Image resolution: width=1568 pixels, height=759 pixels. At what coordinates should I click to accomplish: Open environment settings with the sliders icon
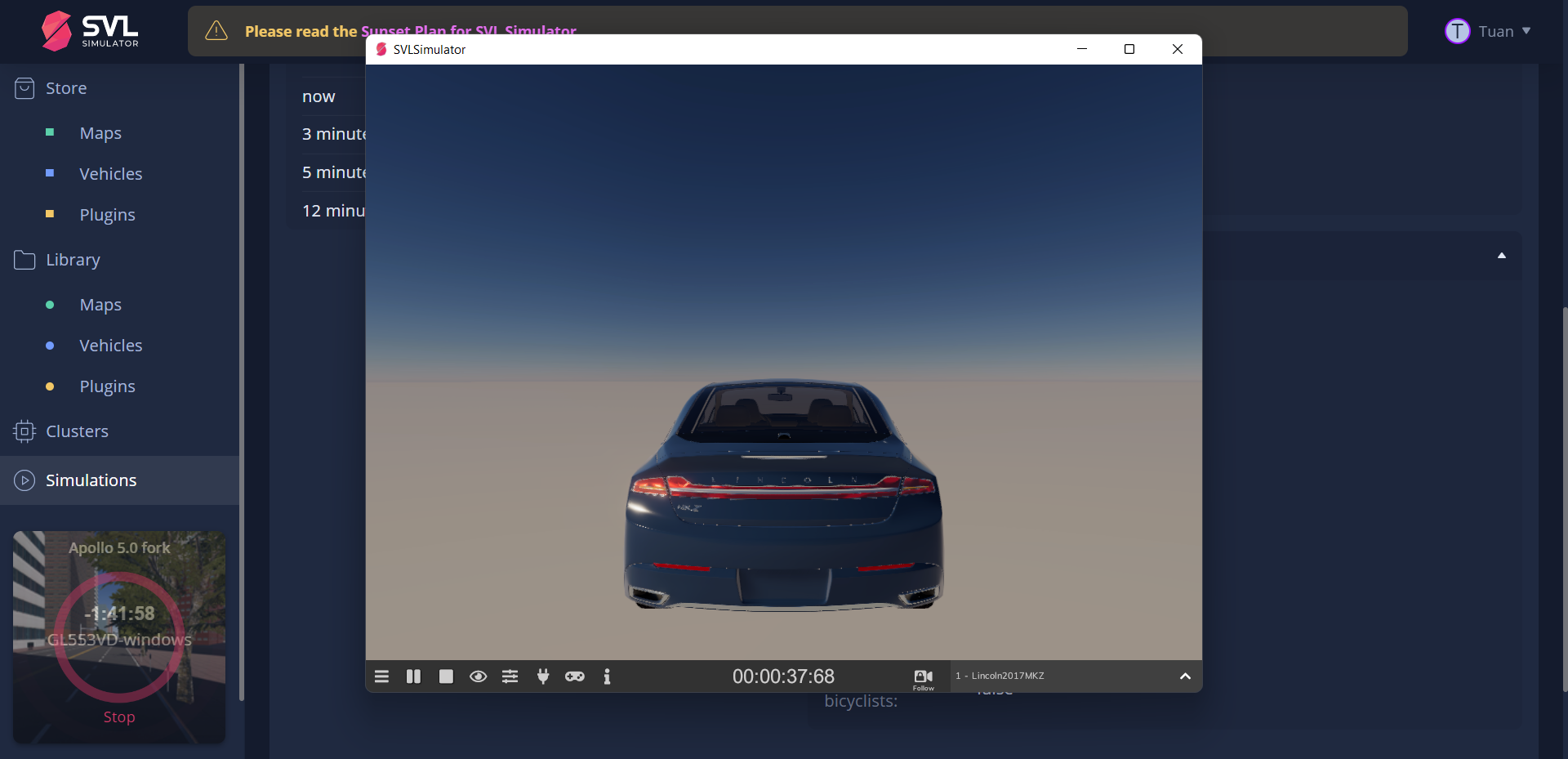510,676
